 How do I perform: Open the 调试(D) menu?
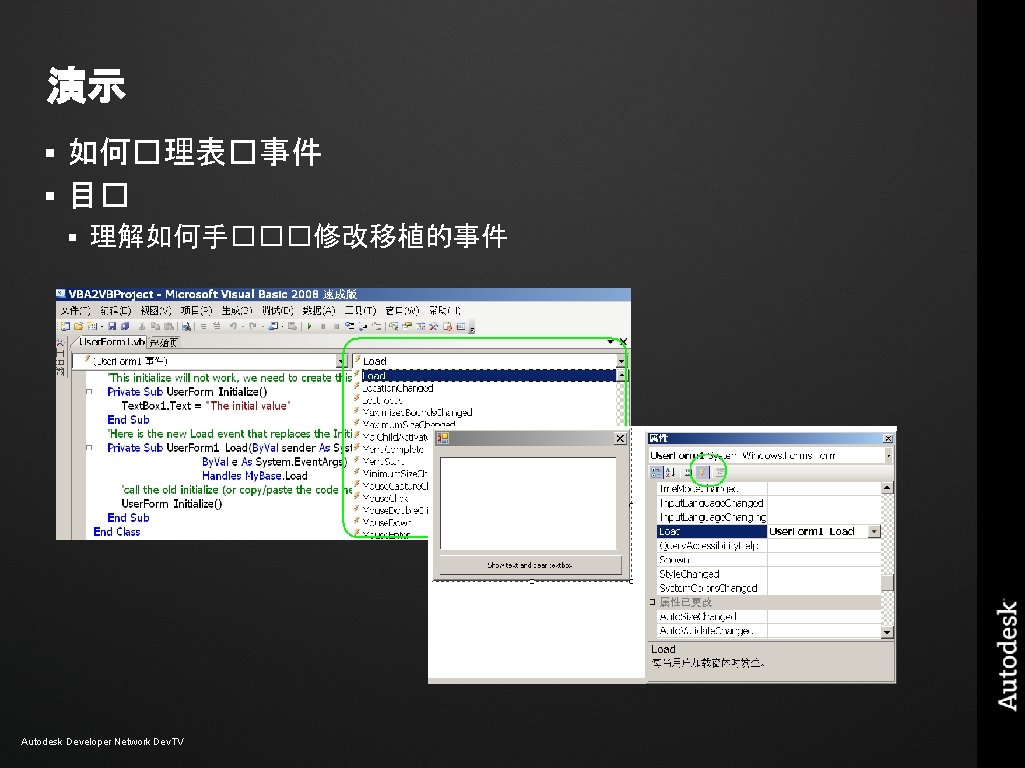tap(277, 310)
